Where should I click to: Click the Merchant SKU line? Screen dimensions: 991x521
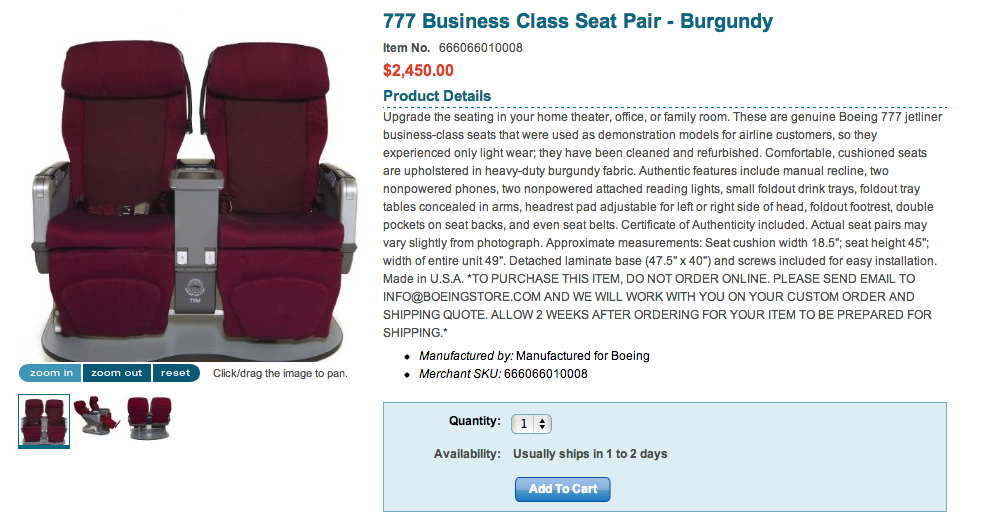point(503,374)
